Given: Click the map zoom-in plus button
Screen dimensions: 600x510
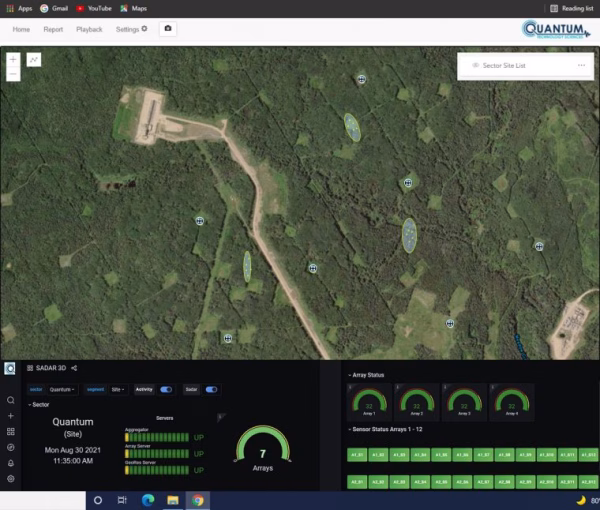Looking at the screenshot, I should click(13, 60).
